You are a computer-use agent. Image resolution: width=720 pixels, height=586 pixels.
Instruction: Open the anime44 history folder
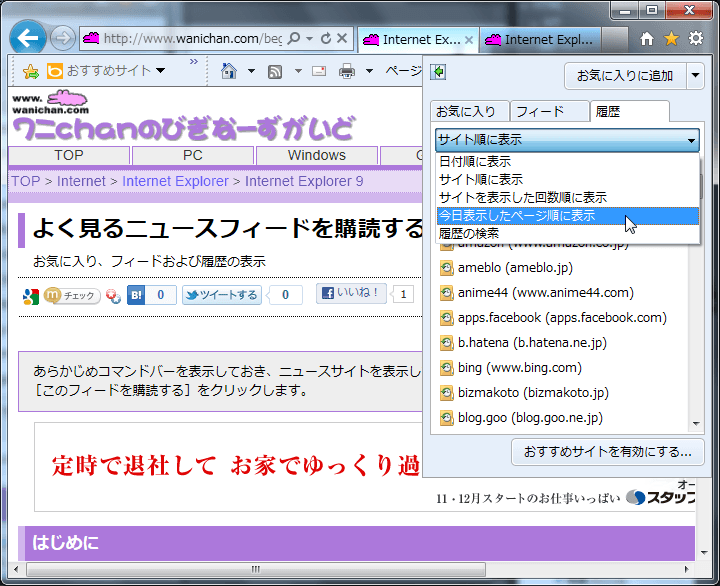pyautogui.click(x=546, y=293)
